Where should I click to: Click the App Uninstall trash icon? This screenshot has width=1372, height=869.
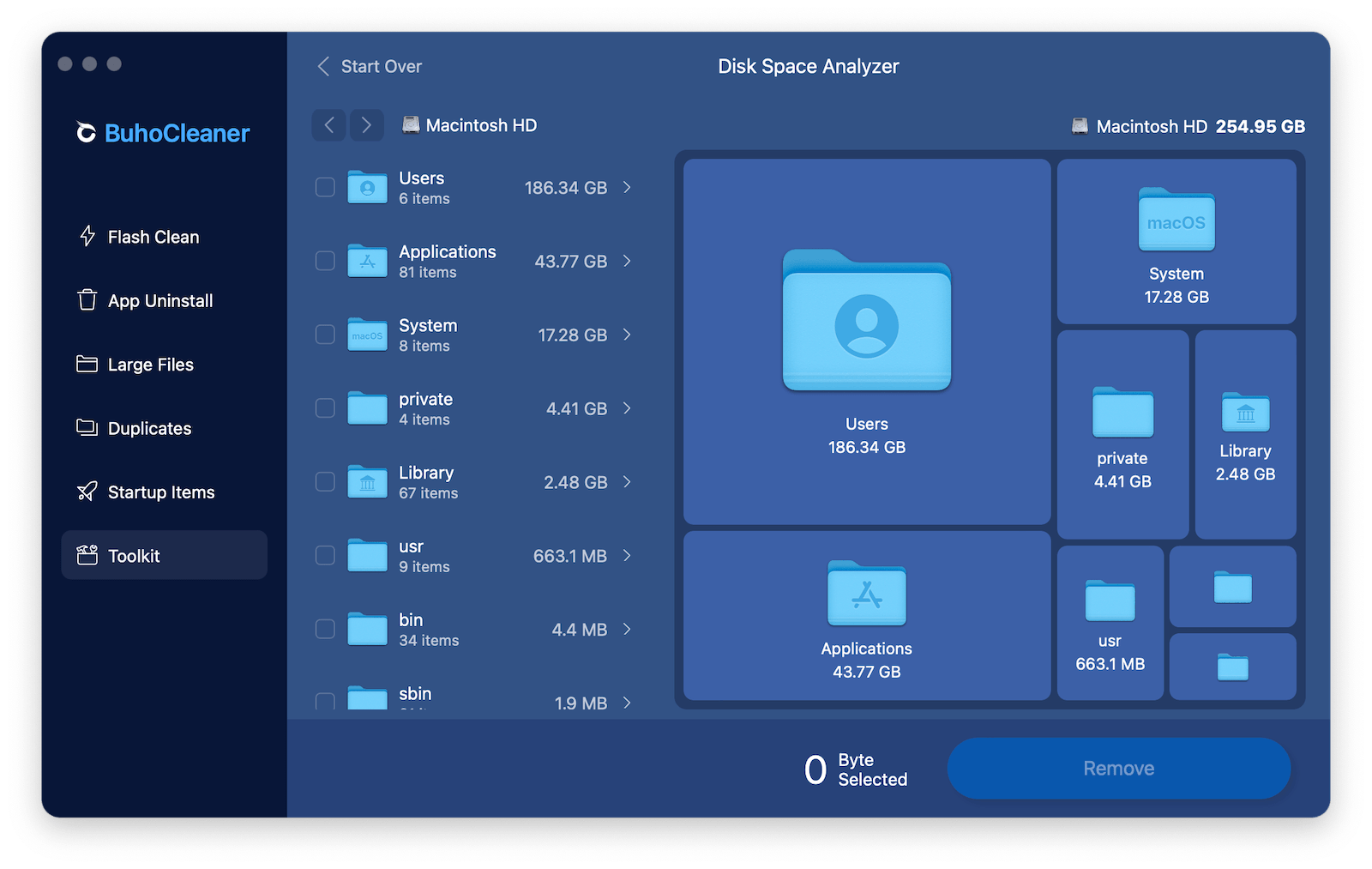(87, 300)
